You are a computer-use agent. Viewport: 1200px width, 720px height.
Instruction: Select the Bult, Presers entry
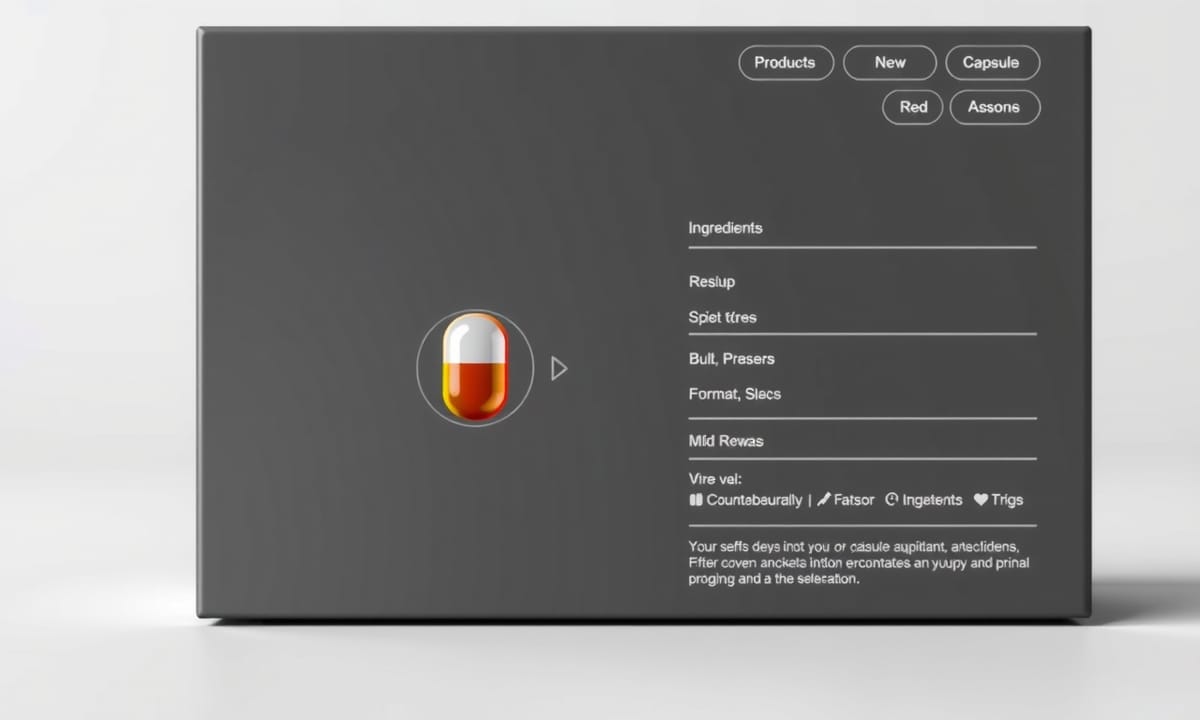[732, 359]
